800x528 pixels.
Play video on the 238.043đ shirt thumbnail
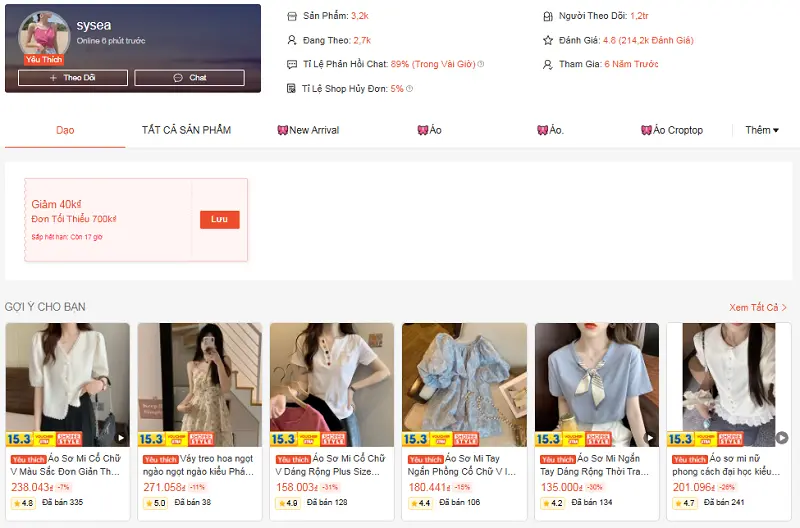click(x=121, y=438)
